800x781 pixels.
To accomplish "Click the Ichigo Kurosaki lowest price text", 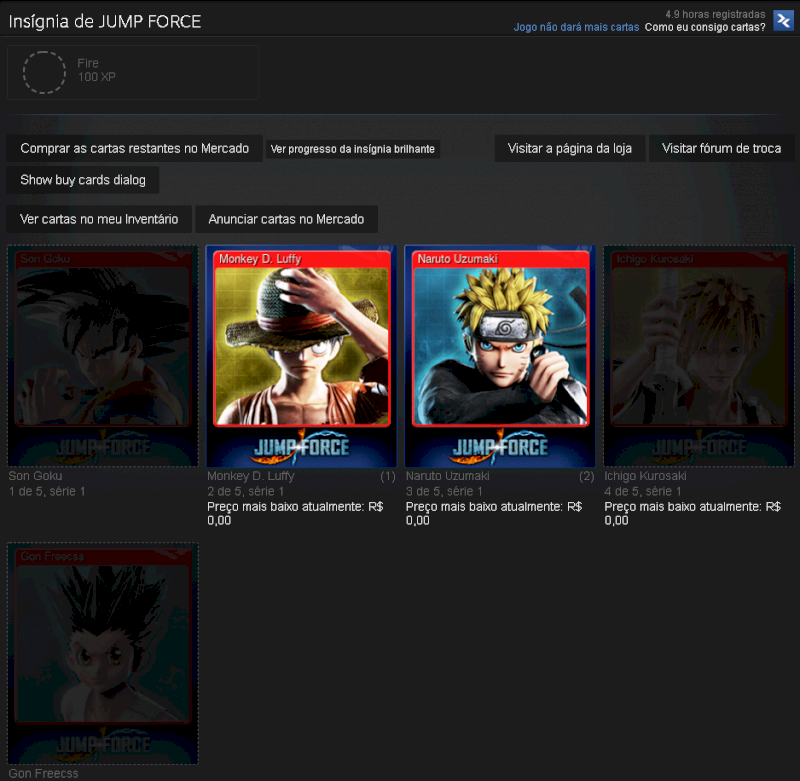I will point(692,513).
